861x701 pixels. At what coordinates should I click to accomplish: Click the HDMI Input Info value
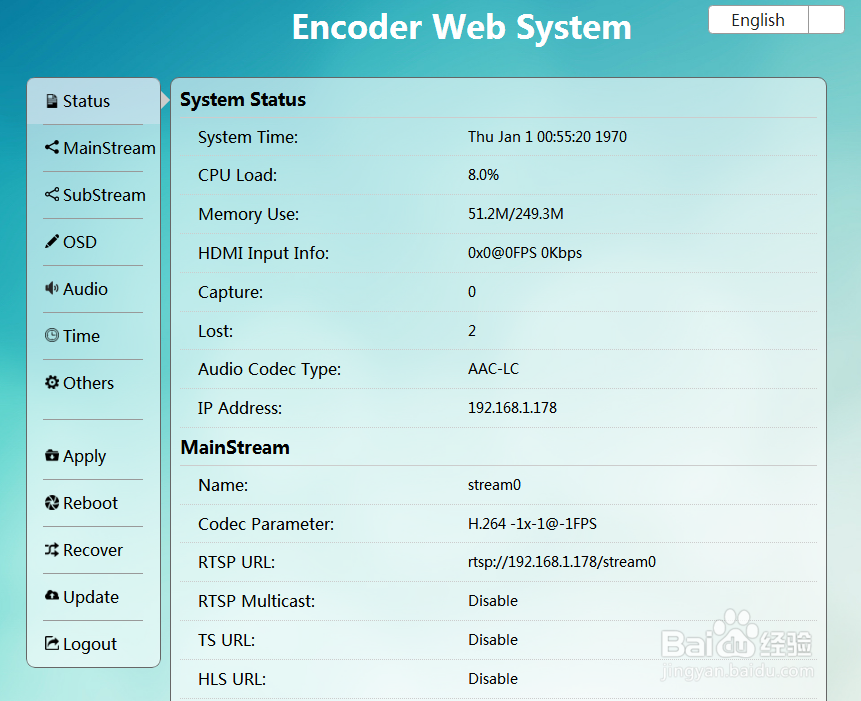(x=525, y=253)
